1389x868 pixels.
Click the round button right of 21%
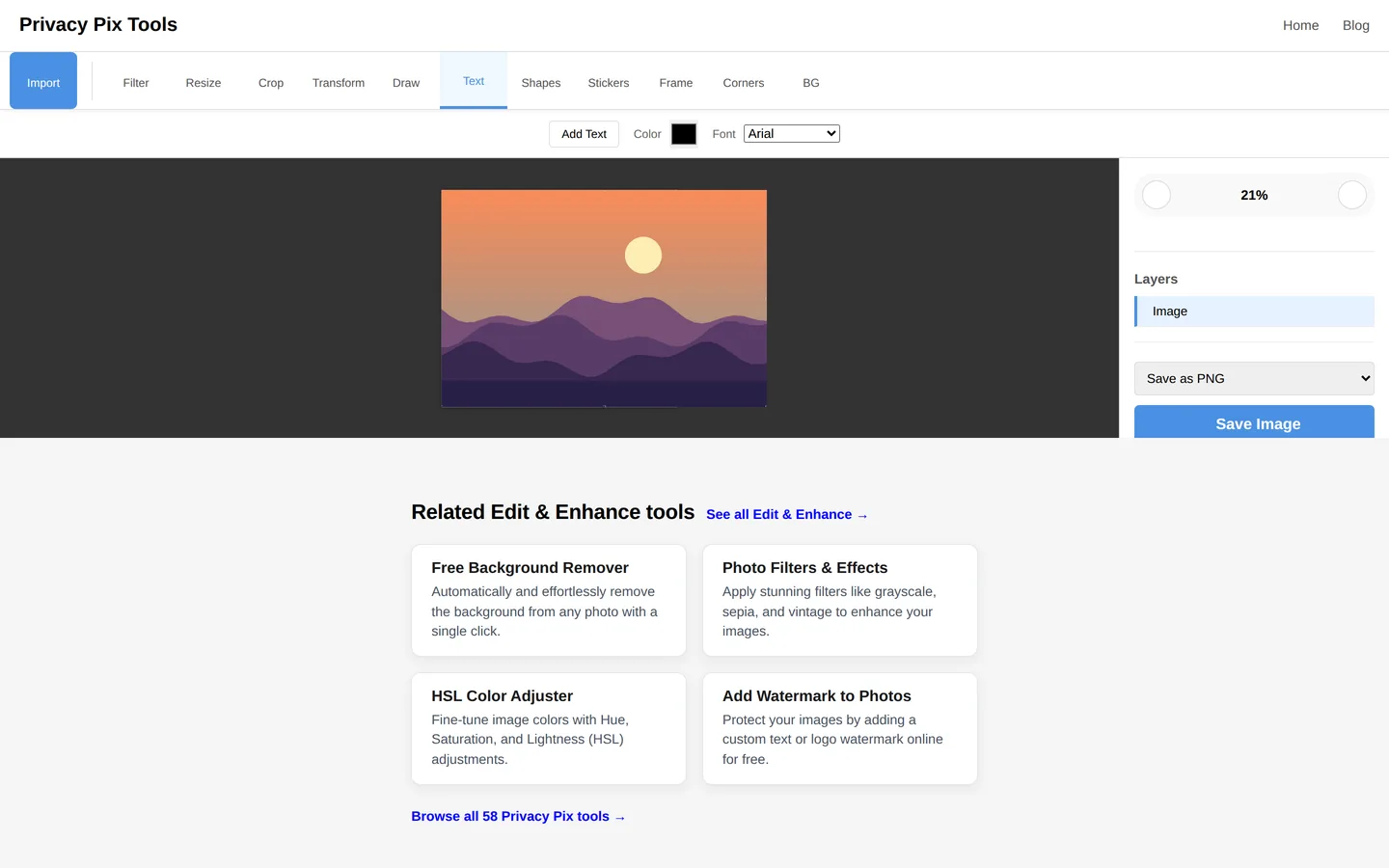(x=1352, y=195)
